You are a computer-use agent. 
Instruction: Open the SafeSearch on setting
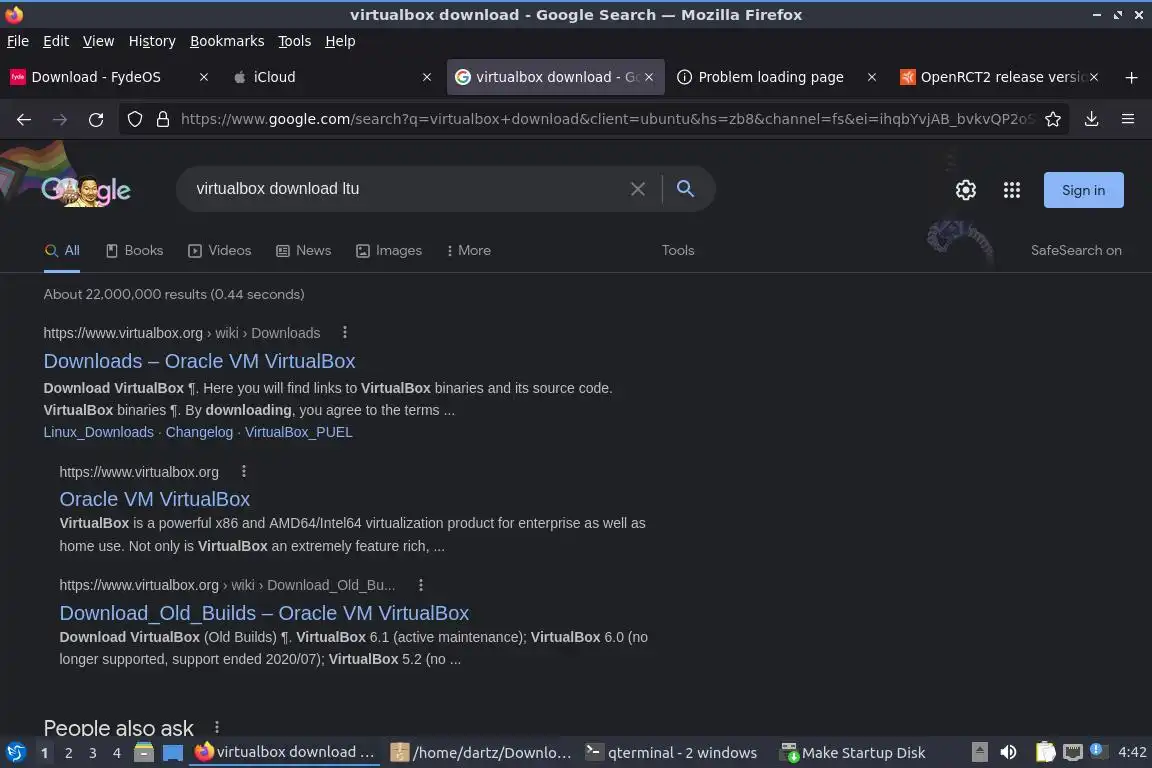(1076, 251)
